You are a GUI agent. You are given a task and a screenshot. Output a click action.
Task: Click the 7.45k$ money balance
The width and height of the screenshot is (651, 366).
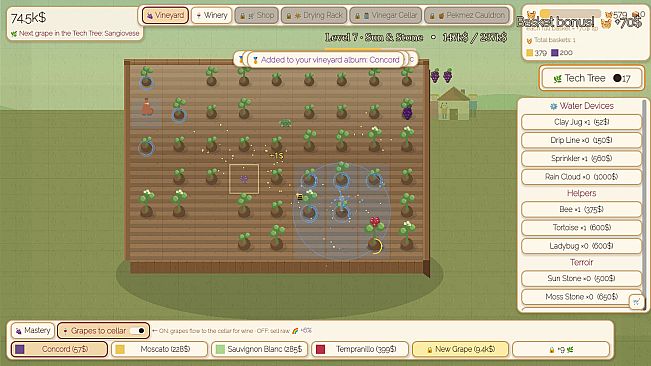pyautogui.click(x=28, y=18)
